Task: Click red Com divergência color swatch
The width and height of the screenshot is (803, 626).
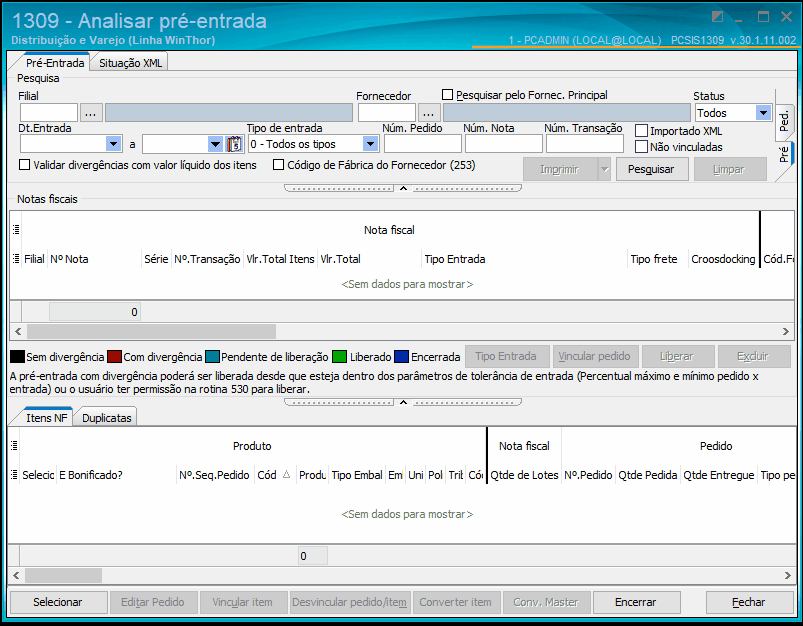Action: pos(114,357)
